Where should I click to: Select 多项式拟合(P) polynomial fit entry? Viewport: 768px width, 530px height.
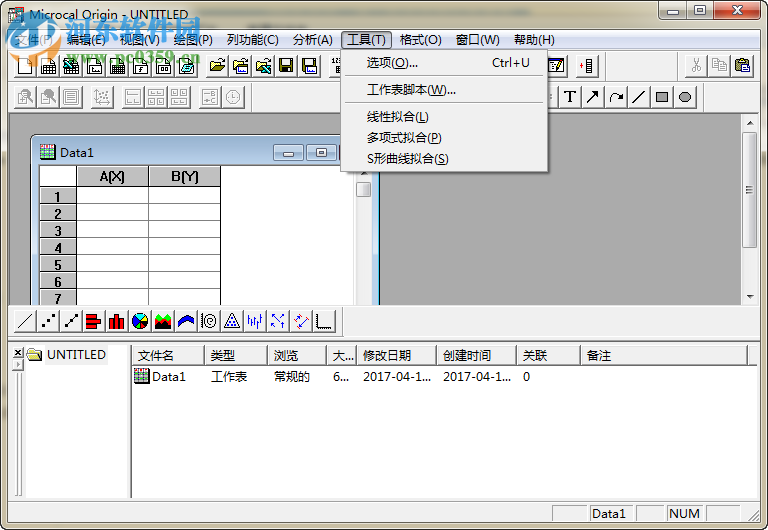403,138
